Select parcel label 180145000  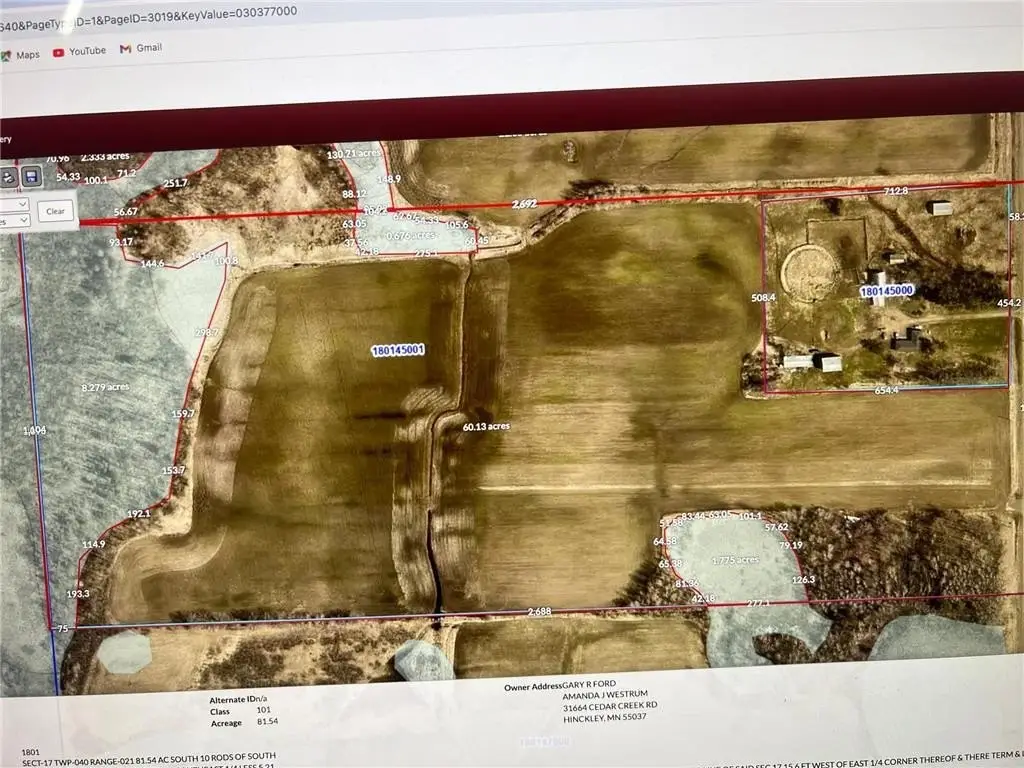(x=889, y=291)
